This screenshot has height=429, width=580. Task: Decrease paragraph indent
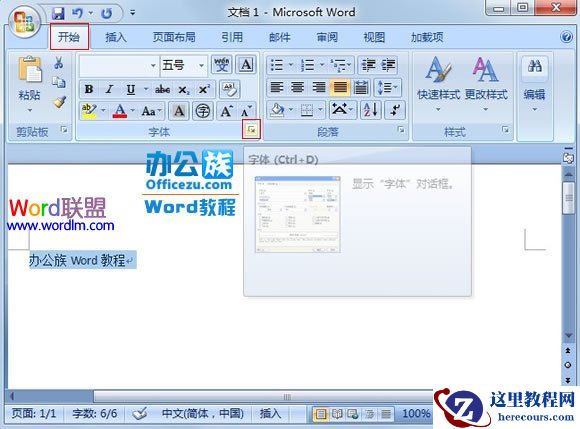368,65
